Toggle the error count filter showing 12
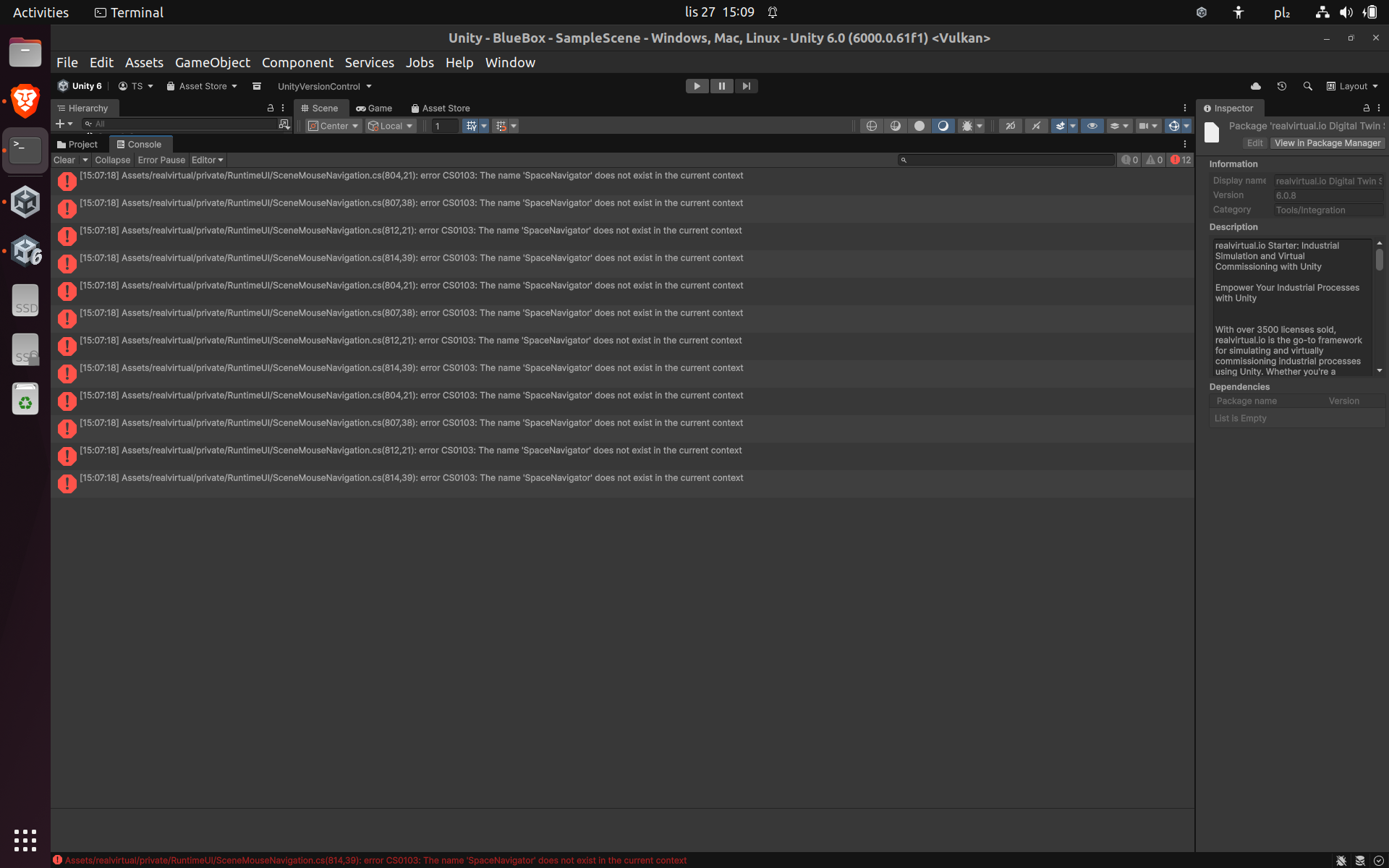 tap(1181, 160)
